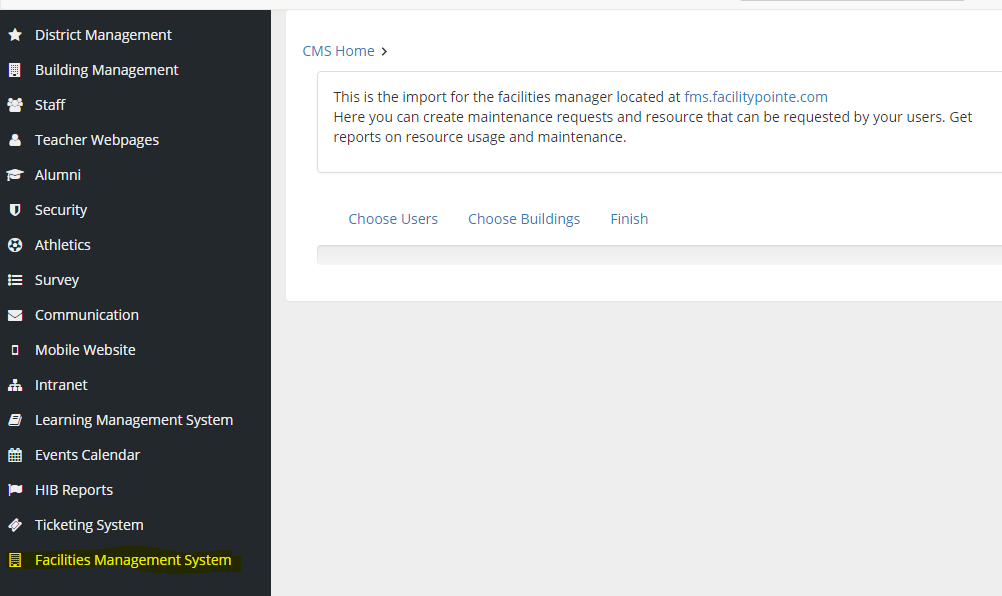Click the shield icon beside Security

pyautogui.click(x=15, y=210)
